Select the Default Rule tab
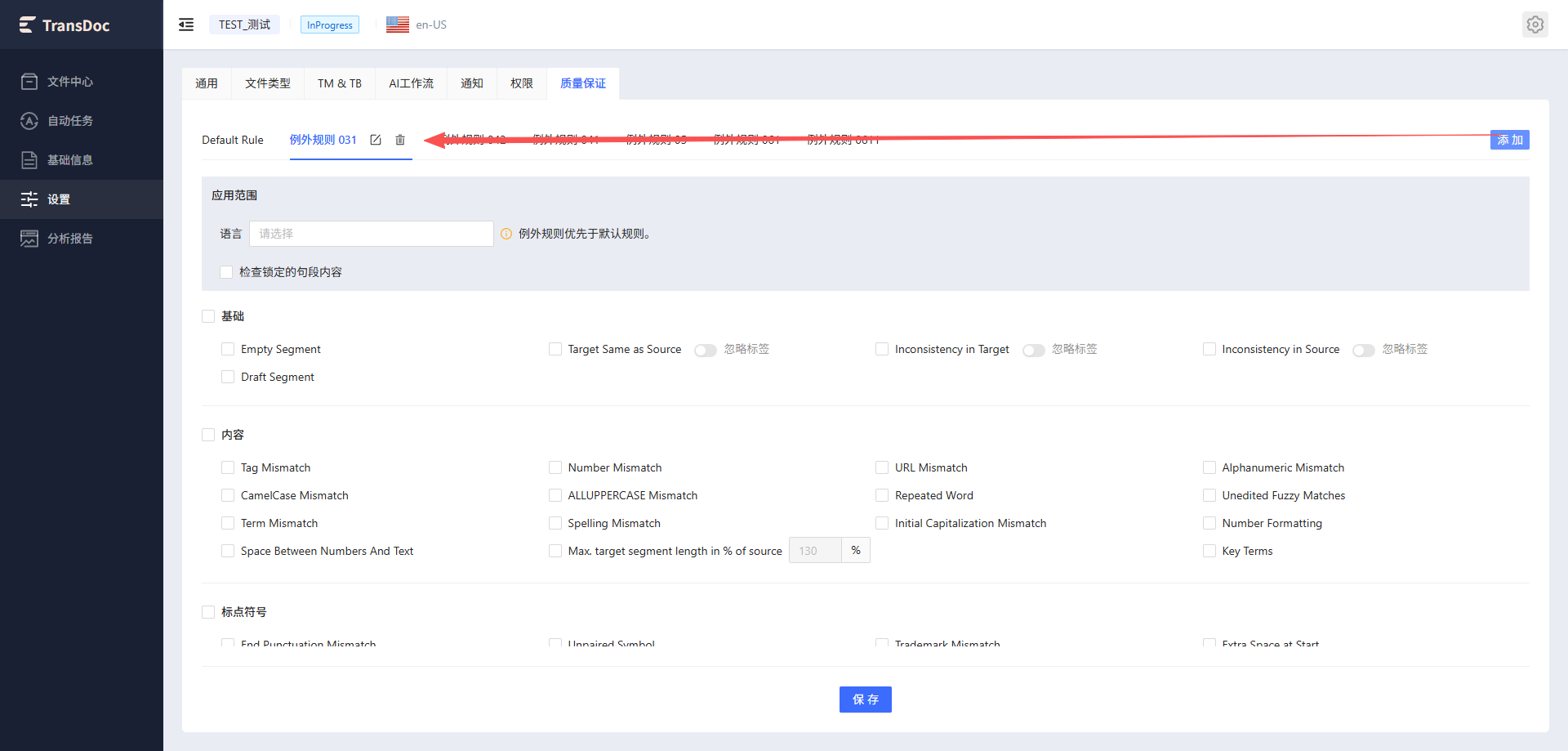The height and width of the screenshot is (751, 1568). tap(233, 140)
